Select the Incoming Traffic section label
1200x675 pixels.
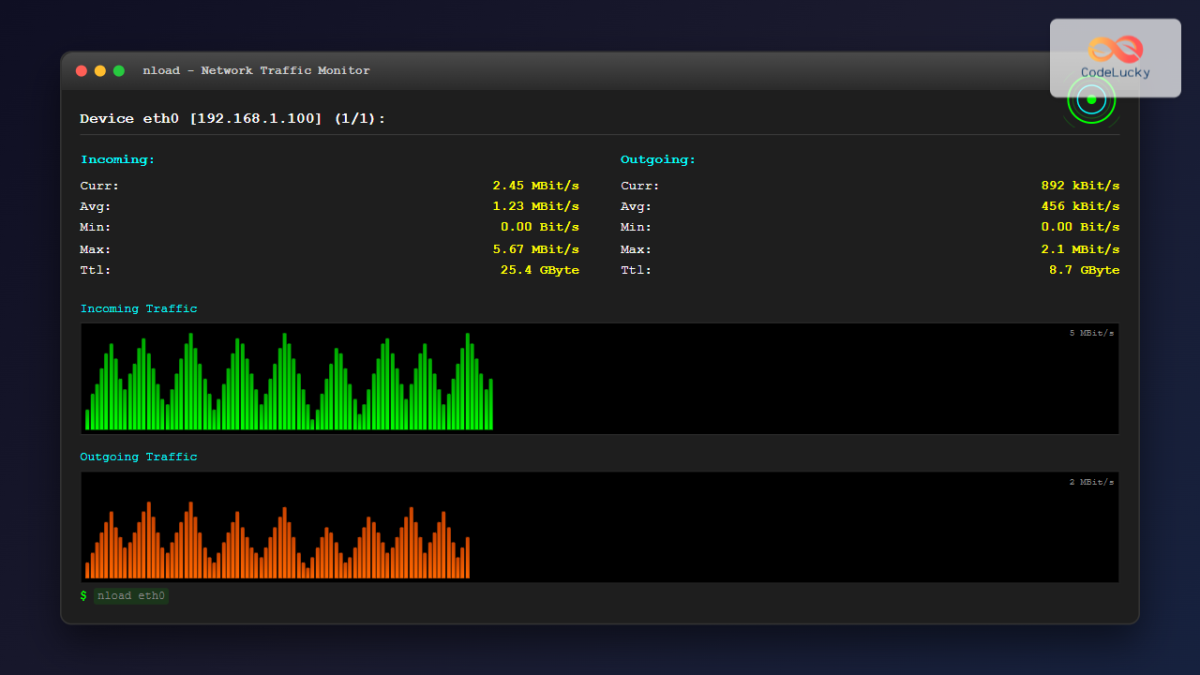click(x=139, y=308)
